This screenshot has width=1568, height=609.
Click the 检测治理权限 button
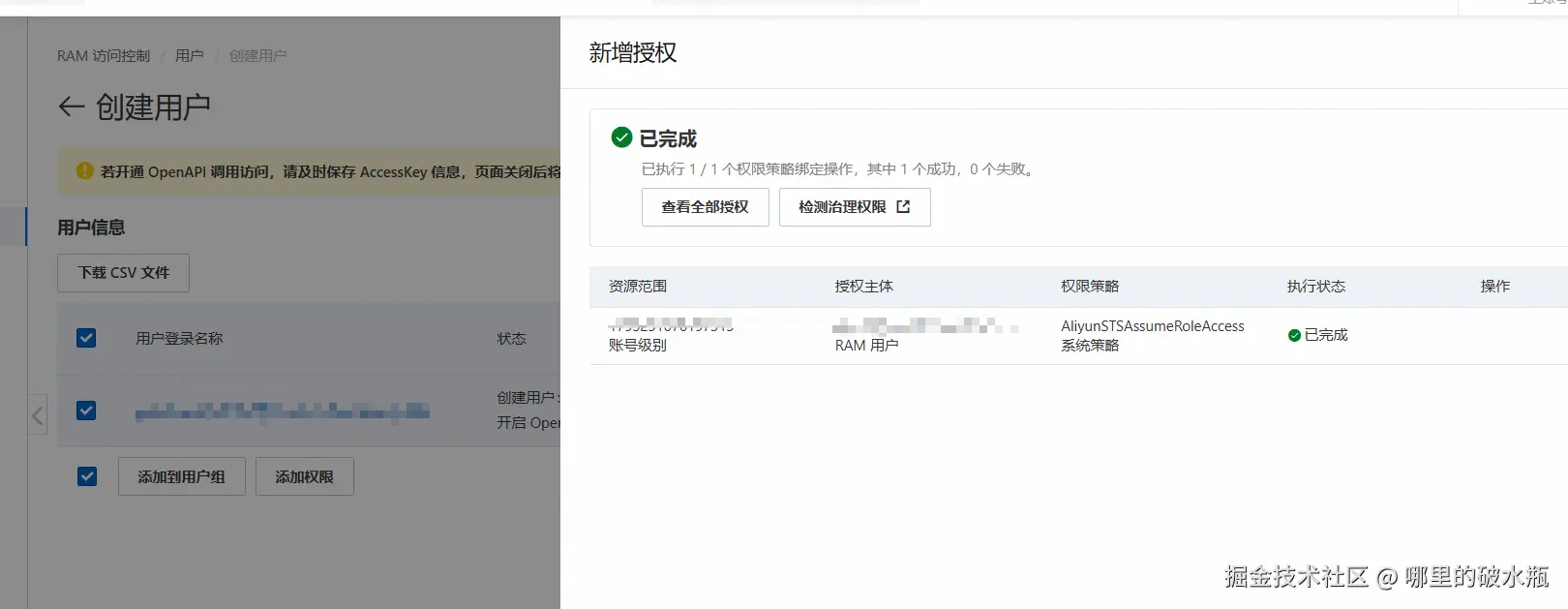pyautogui.click(x=855, y=207)
